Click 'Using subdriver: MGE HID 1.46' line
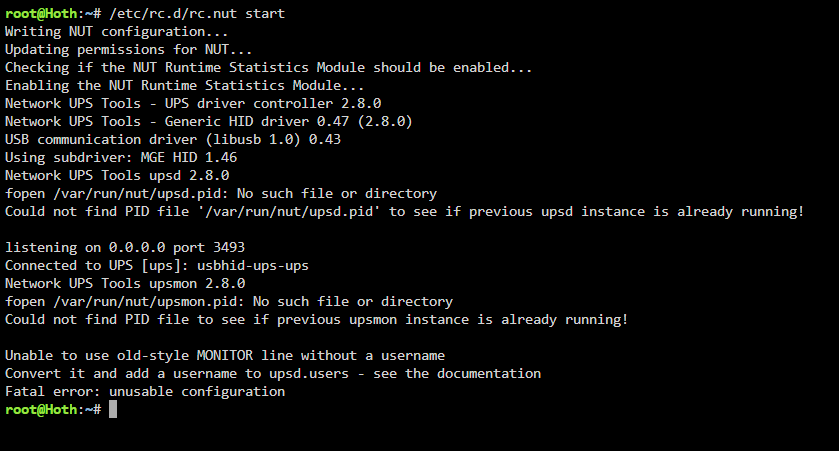Screen dimensions: 839x451 tap(121, 157)
